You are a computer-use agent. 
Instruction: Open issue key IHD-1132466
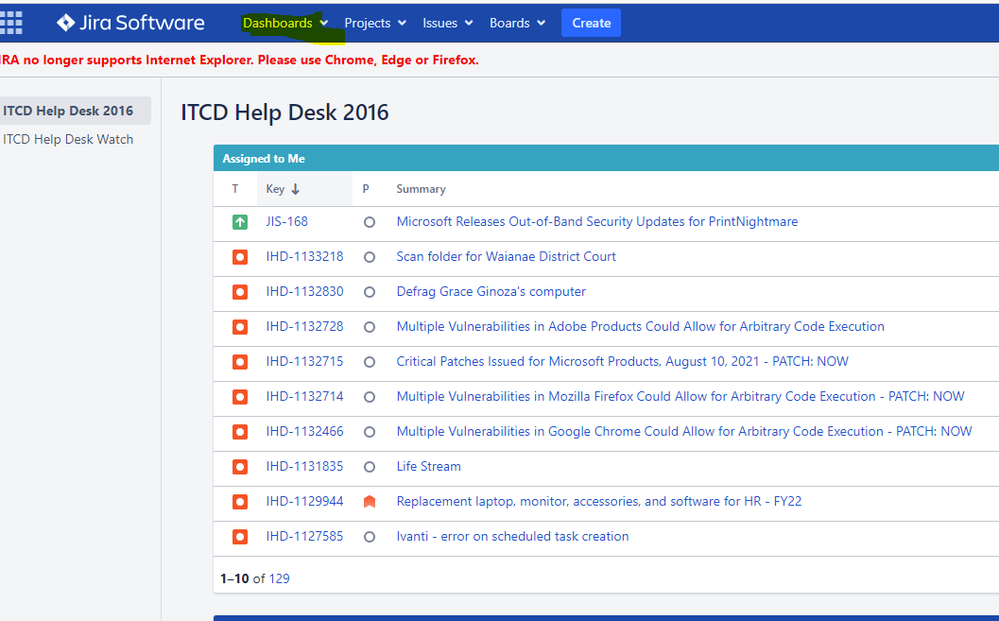click(305, 432)
